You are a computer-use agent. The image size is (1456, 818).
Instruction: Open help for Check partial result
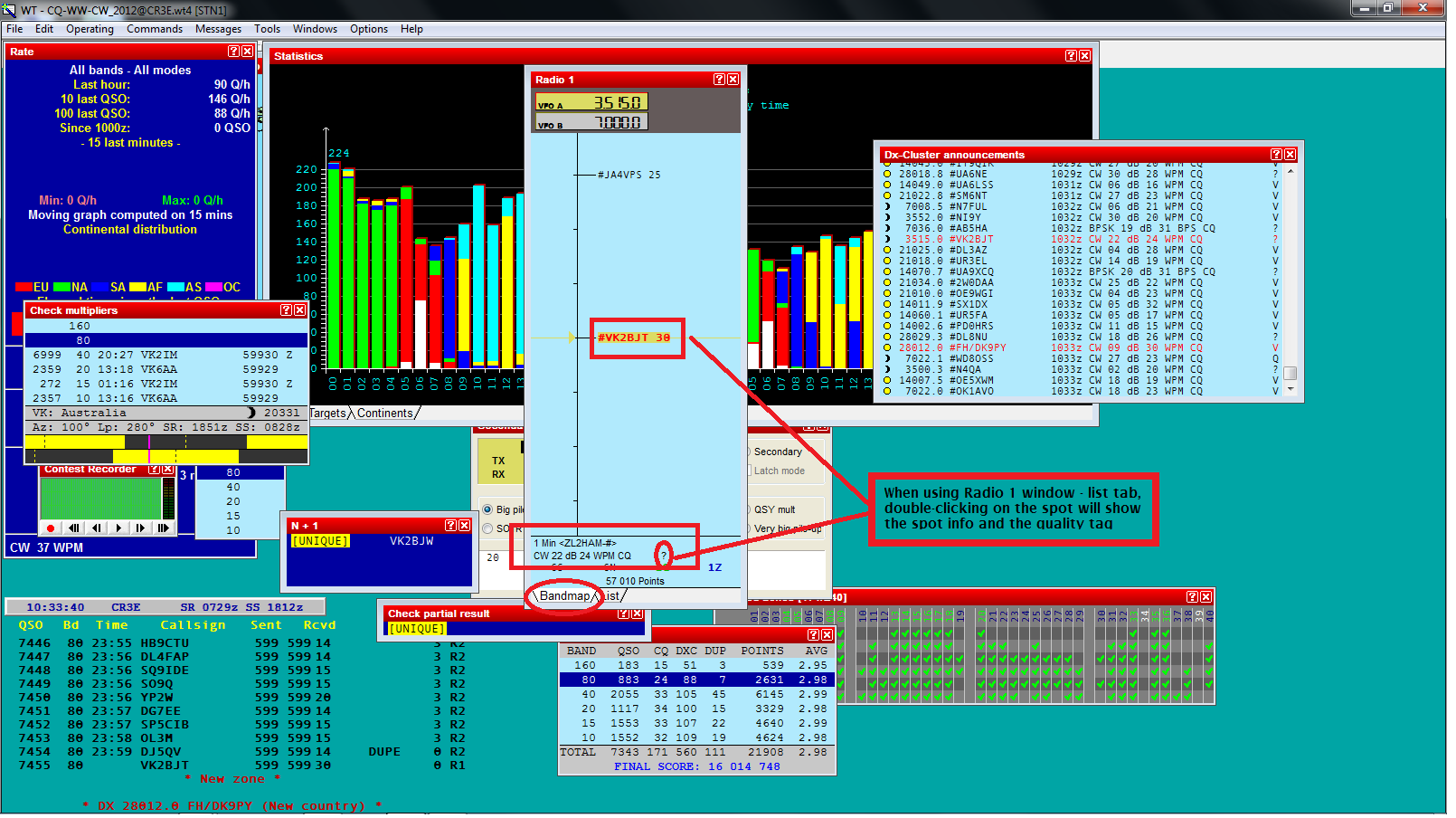pyautogui.click(x=623, y=613)
